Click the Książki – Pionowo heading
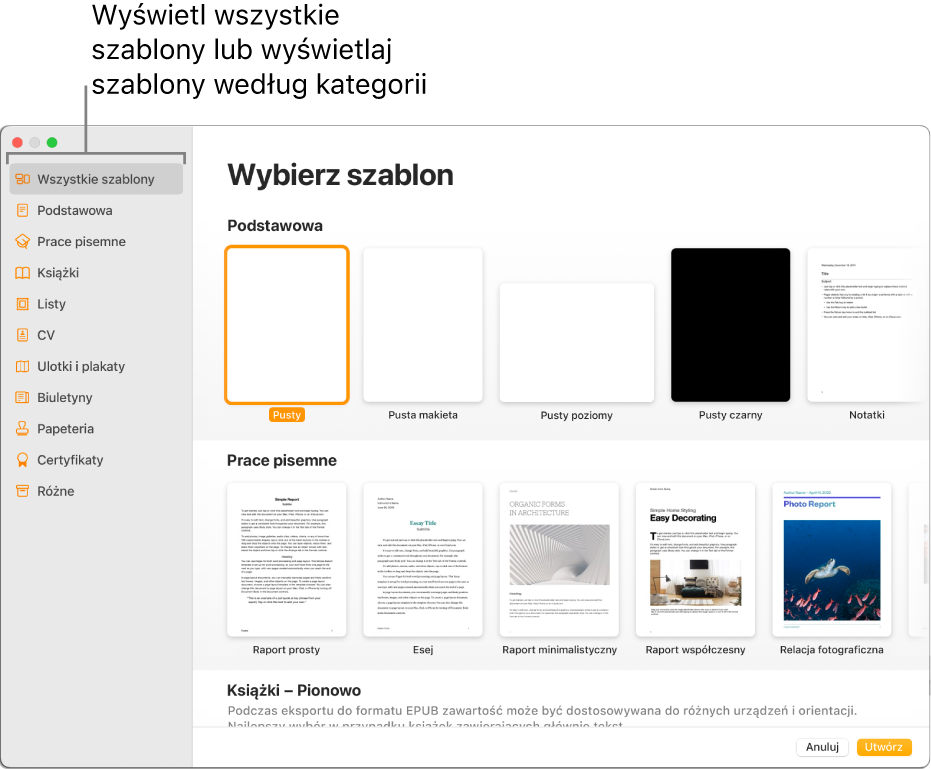The height and width of the screenshot is (769, 931). (294, 691)
